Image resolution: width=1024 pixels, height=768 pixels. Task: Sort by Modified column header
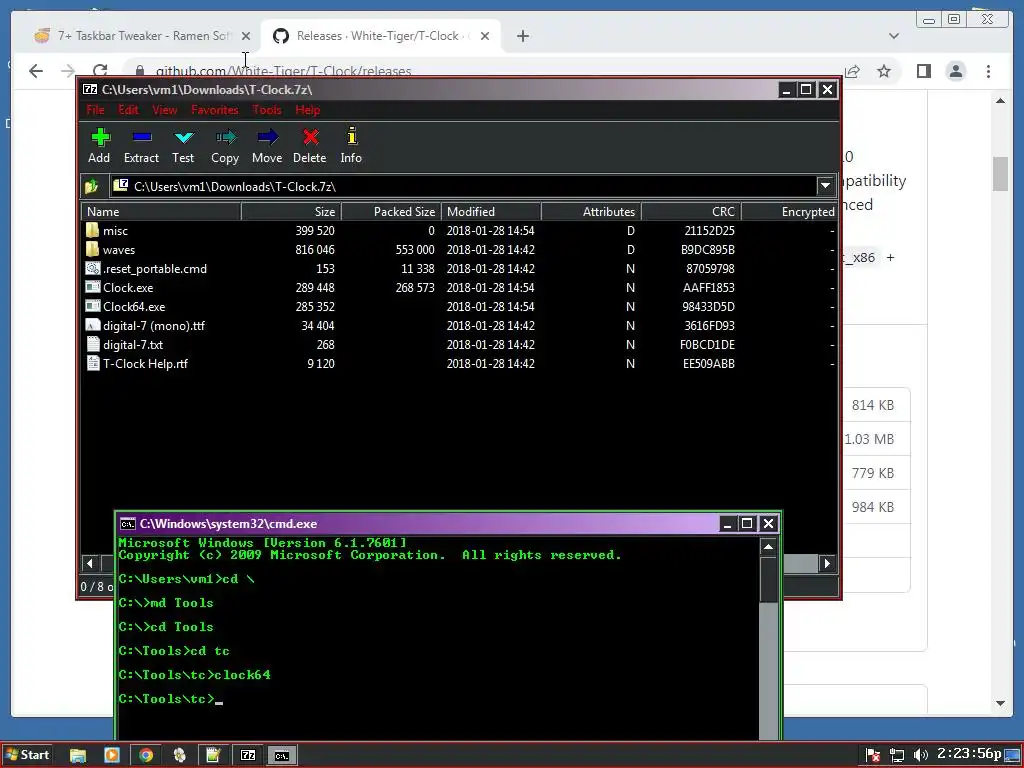(491, 212)
